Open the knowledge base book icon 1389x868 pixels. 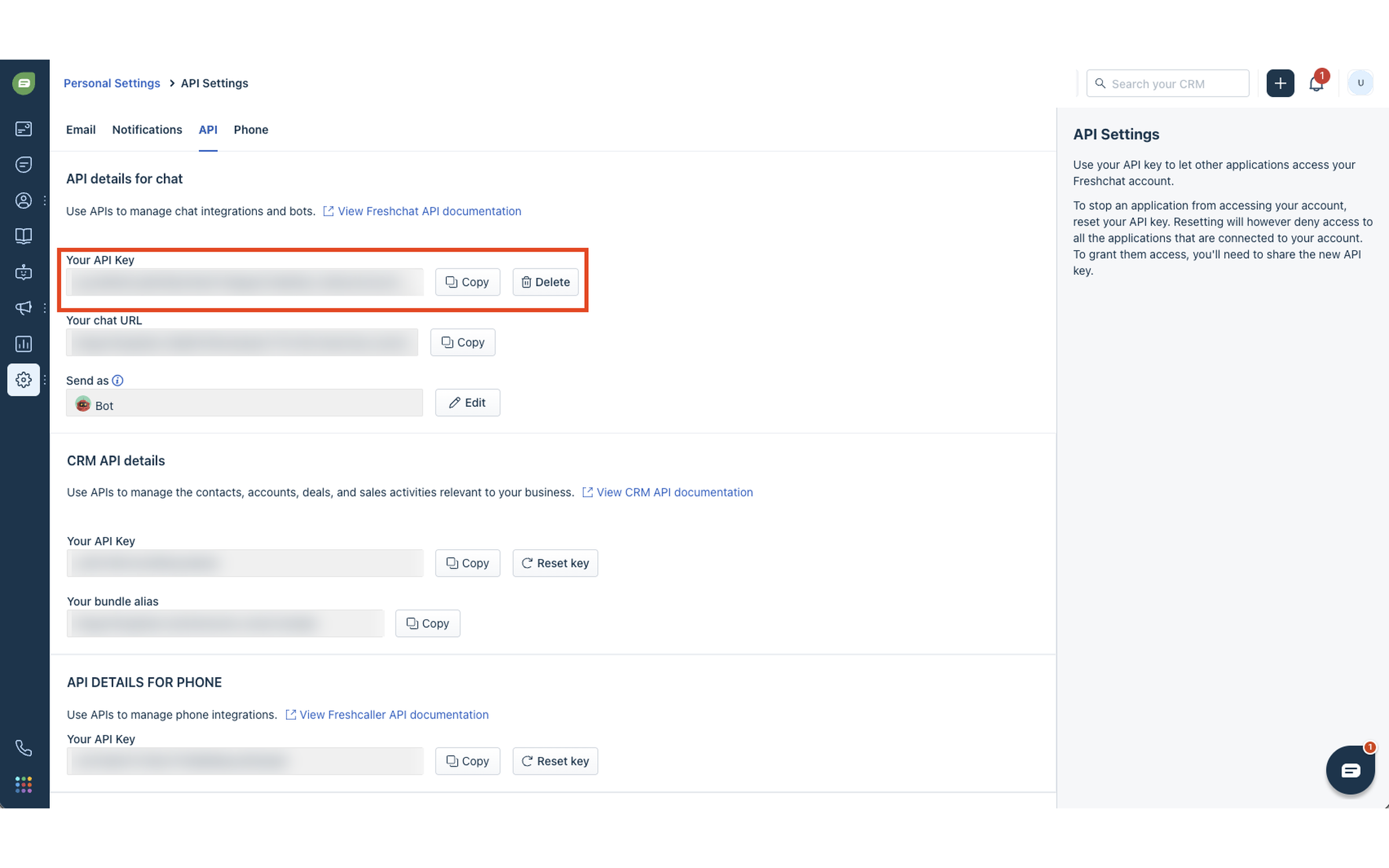coord(24,236)
